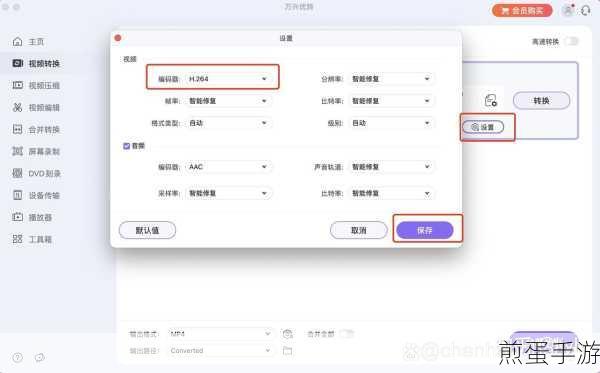Open the 声音轨道 dropdown
The image size is (600, 373).
pyautogui.click(x=391, y=167)
